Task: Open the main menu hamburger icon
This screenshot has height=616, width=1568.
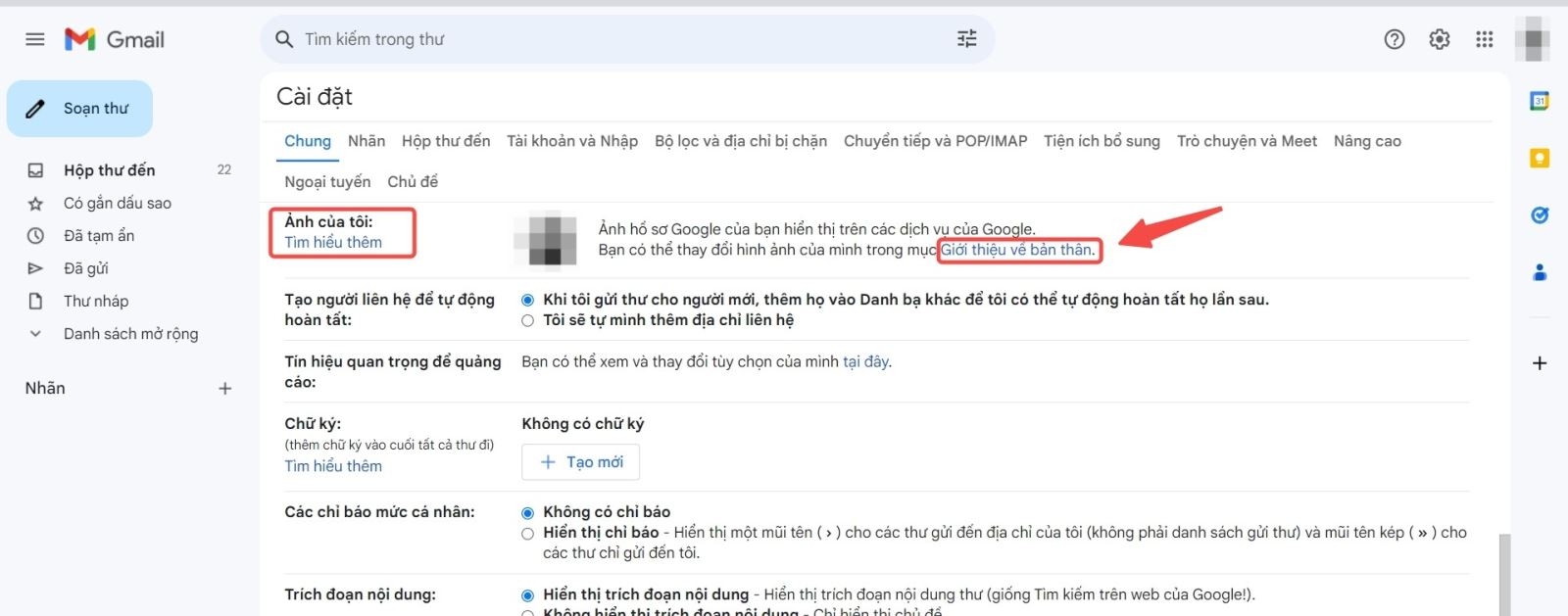Action: pyautogui.click(x=35, y=39)
